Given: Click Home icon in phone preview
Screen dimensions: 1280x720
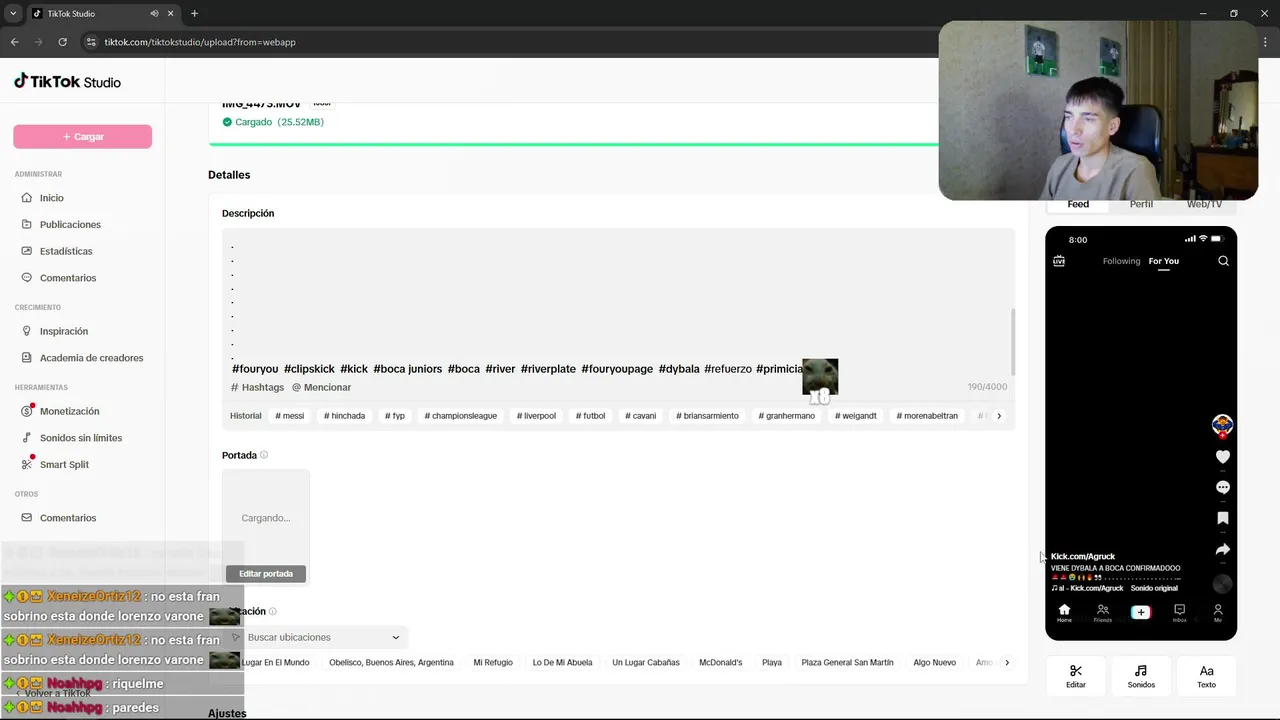Looking at the screenshot, I should pos(1064,613).
